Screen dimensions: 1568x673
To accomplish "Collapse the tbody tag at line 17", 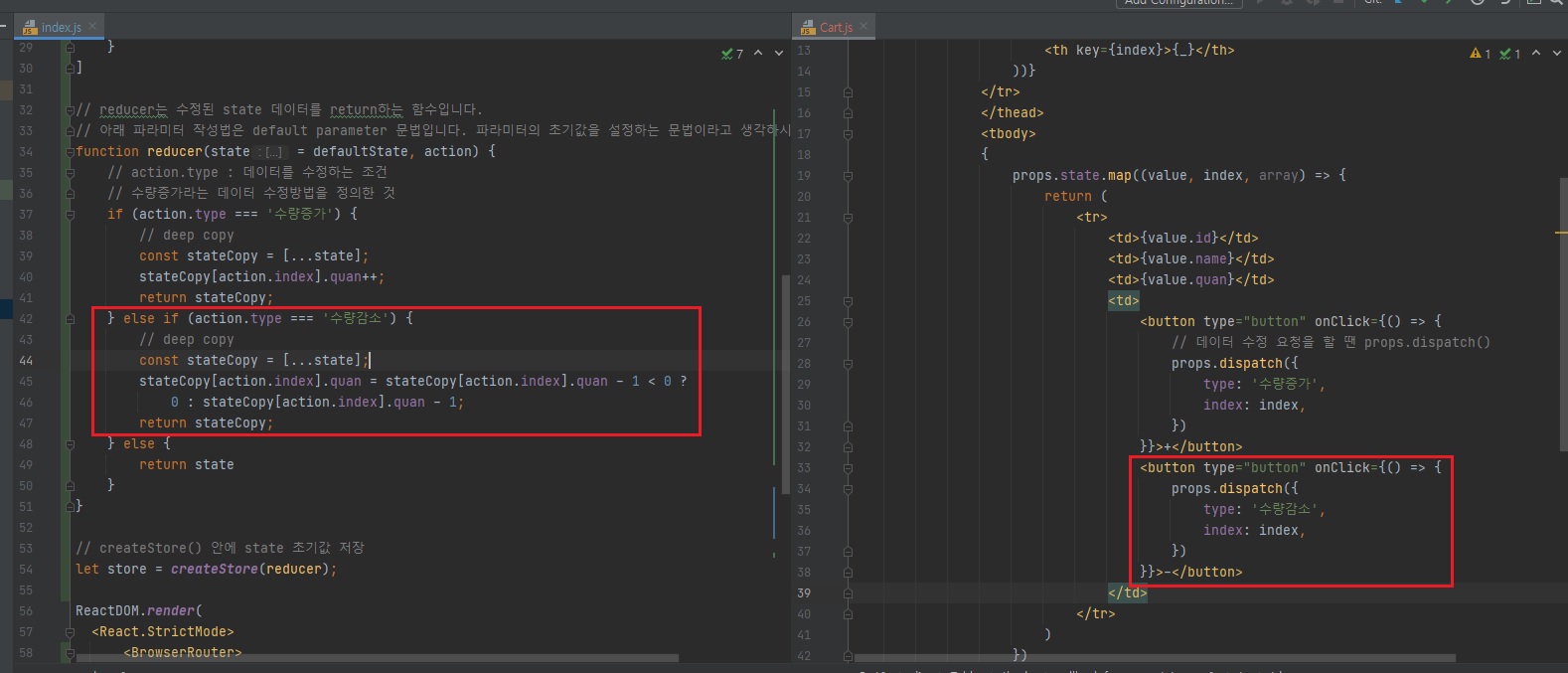I will (848, 134).
